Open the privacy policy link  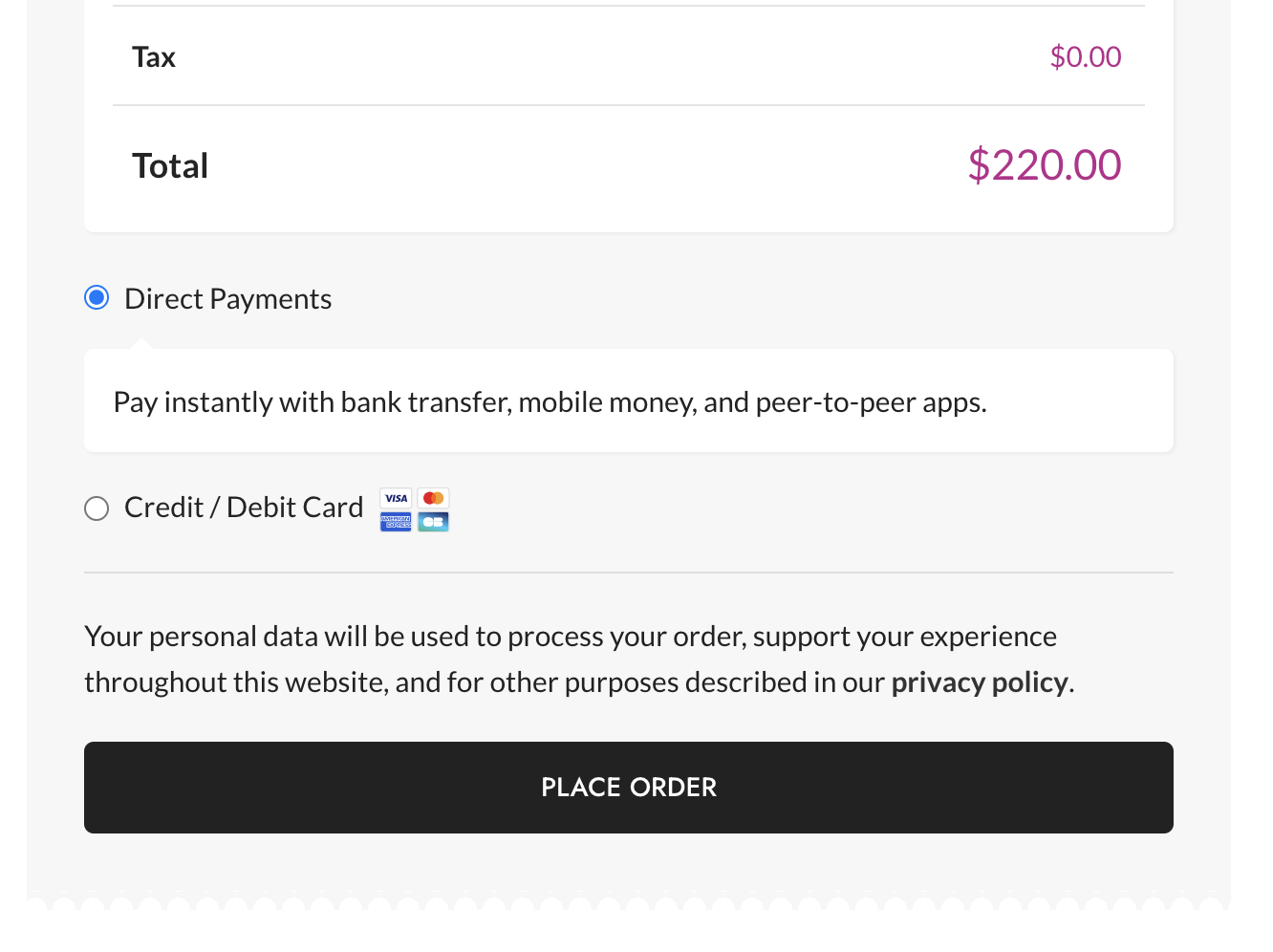(979, 682)
